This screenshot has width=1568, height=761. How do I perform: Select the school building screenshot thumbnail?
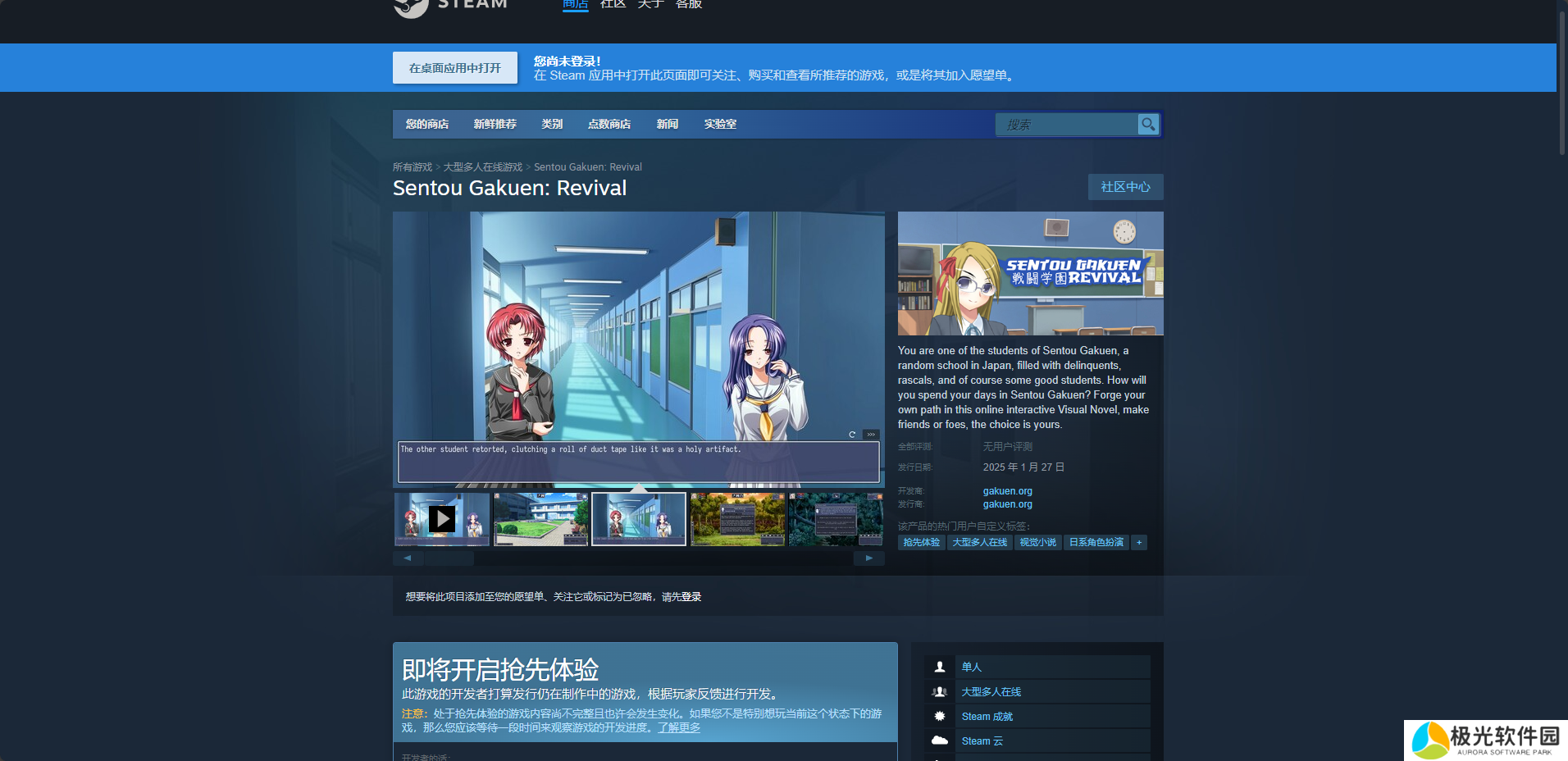tap(540, 518)
